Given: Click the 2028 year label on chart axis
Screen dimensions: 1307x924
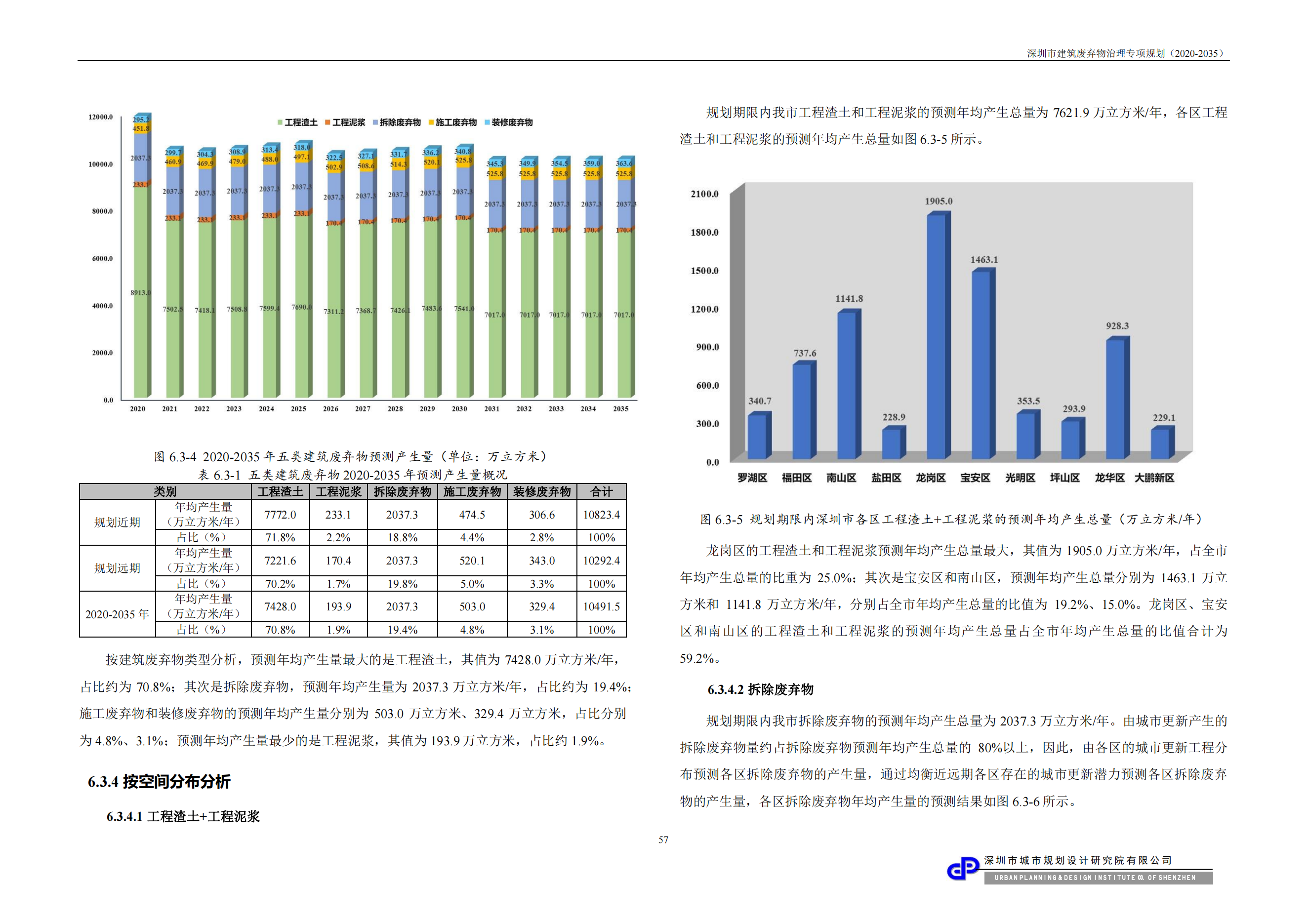Looking at the screenshot, I should 396,409.
